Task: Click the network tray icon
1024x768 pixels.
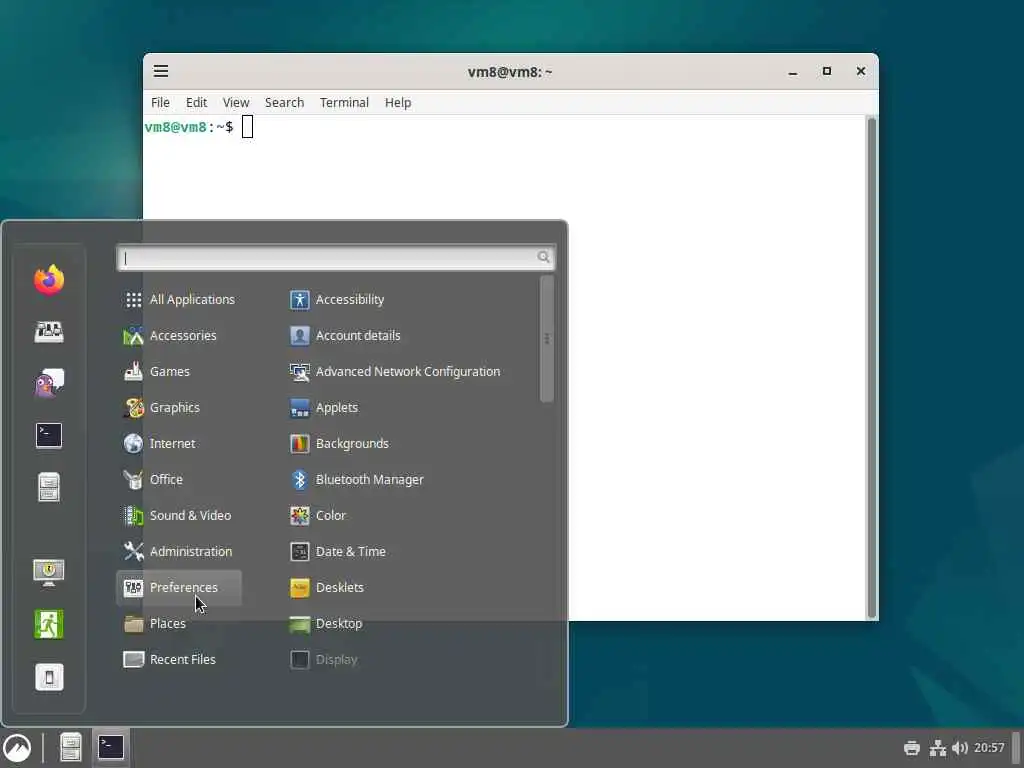Action: [938, 748]
